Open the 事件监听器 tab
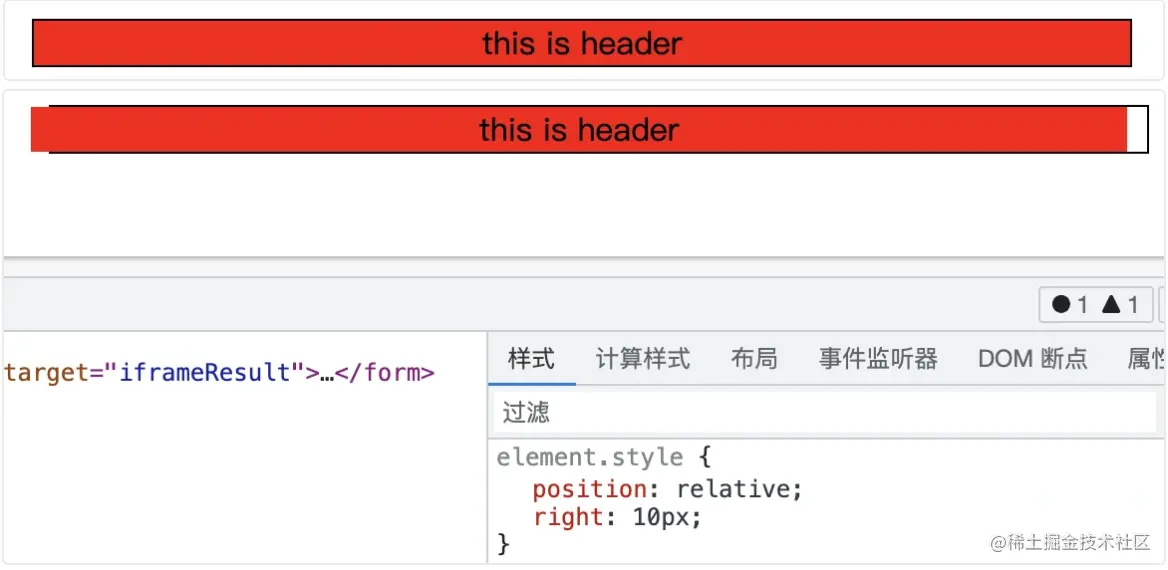The width and height of the screenshot is (1168, 570). pos(878,359)
